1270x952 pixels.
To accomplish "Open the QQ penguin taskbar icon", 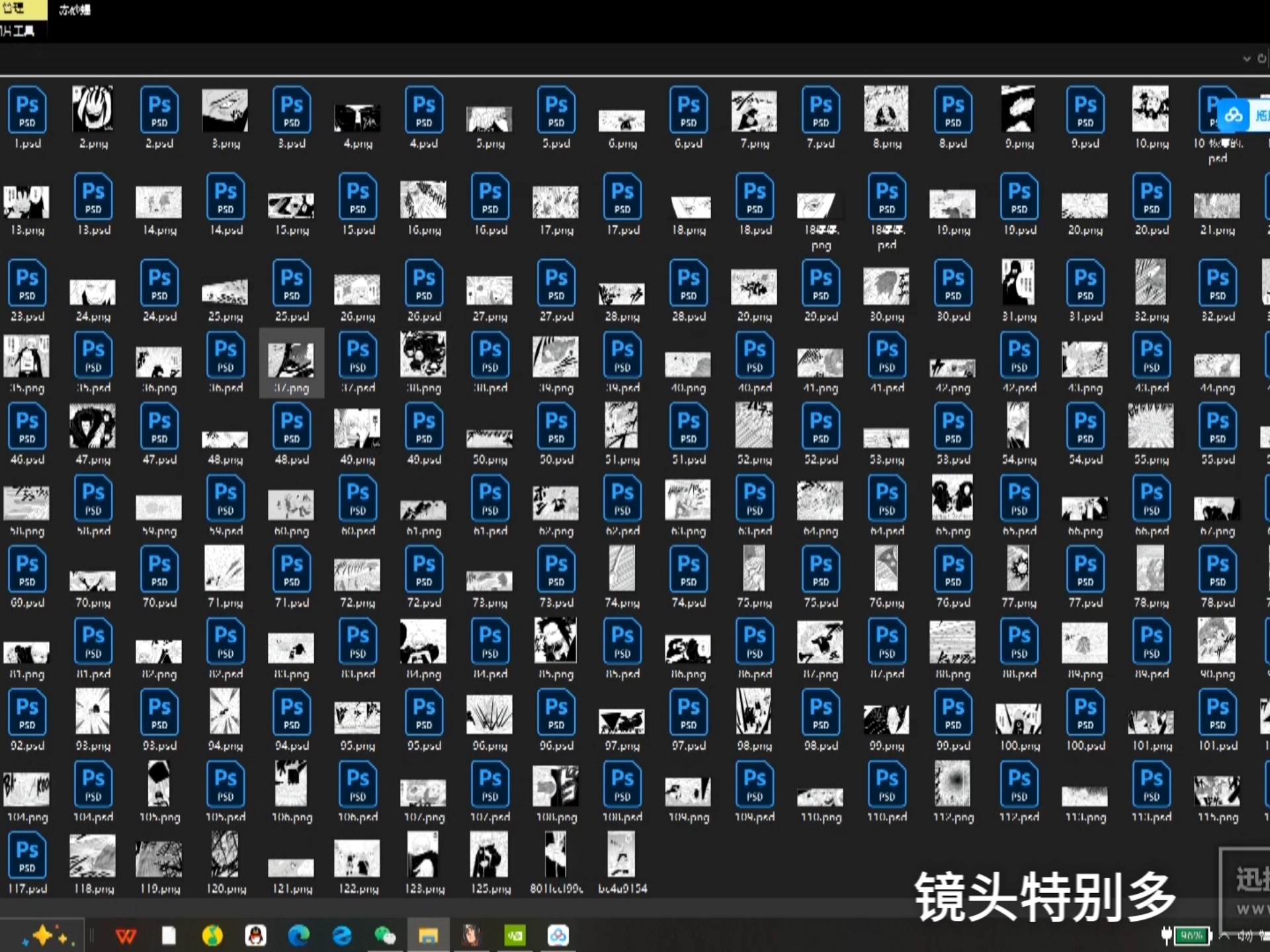I will click(255, 935).
